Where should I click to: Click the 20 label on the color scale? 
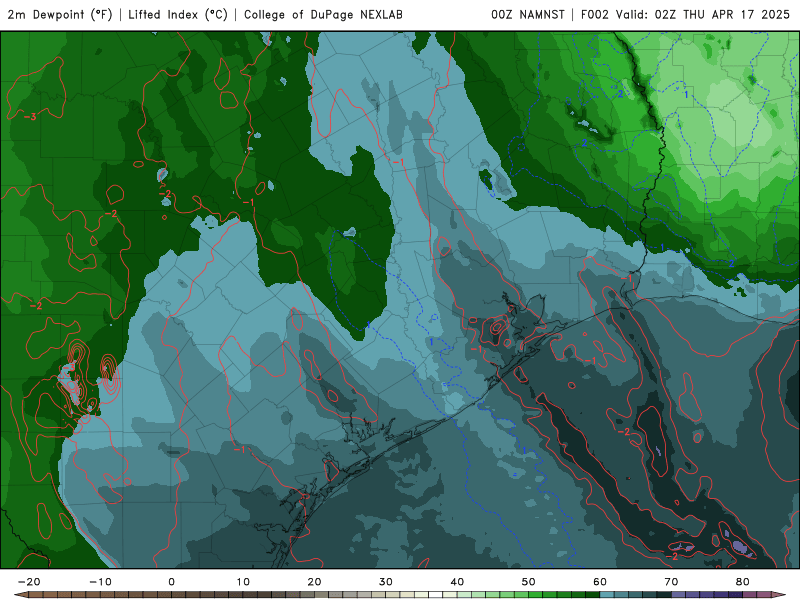coord(314,582)
